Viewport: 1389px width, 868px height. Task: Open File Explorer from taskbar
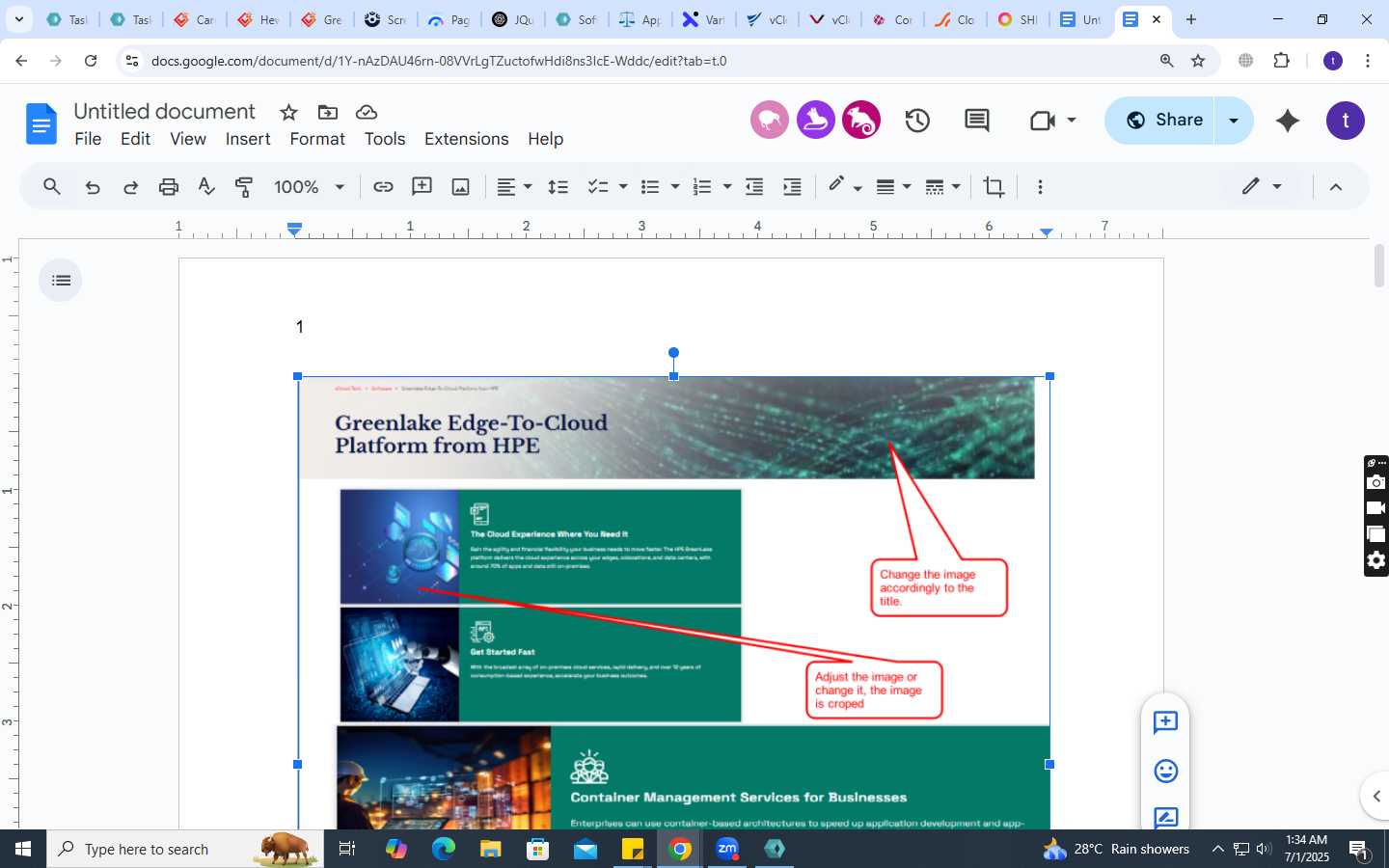(491, 849)
